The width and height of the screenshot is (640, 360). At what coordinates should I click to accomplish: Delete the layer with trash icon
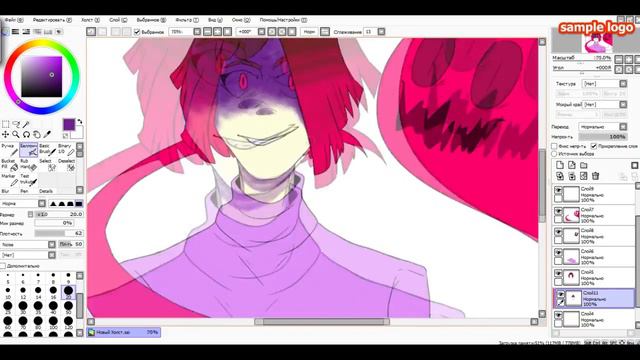coord(596,176)
